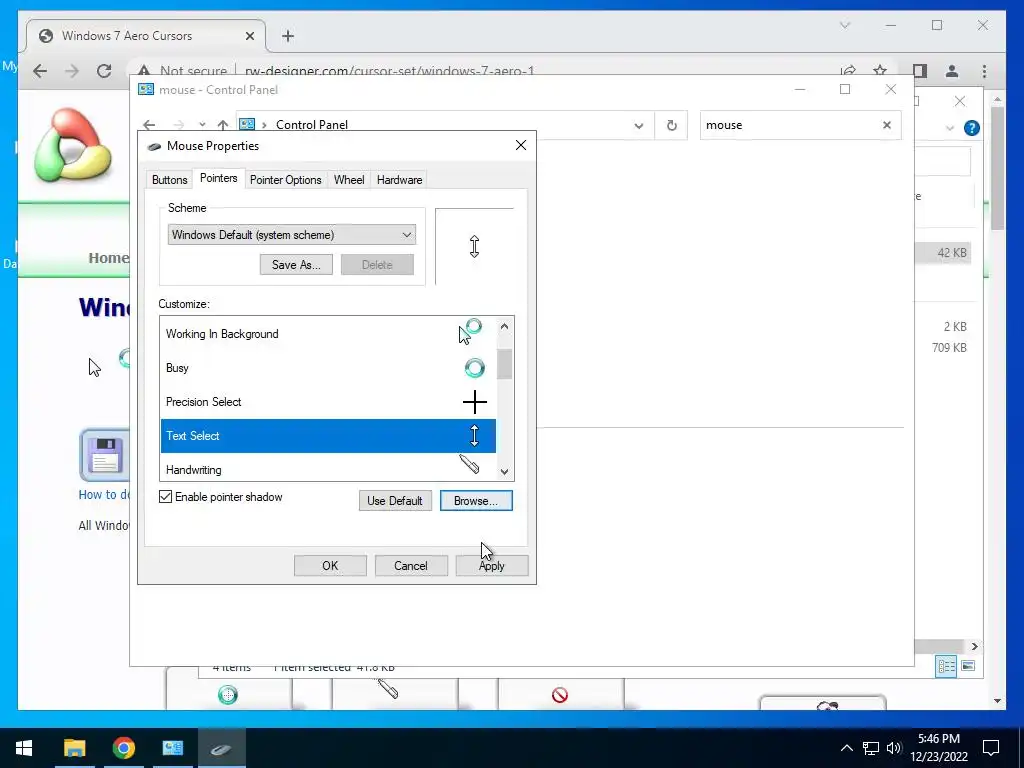Click the Customize list scrollbar thumb
Image resolution: width=1024 pixels, height=768 pixels.
[x=504, y=364]
